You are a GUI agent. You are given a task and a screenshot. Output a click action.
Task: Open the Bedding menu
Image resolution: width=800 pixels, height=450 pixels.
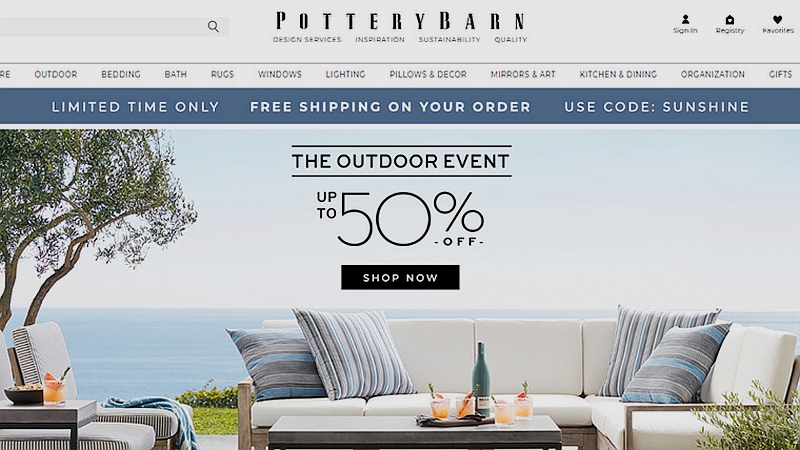(121, 74)
